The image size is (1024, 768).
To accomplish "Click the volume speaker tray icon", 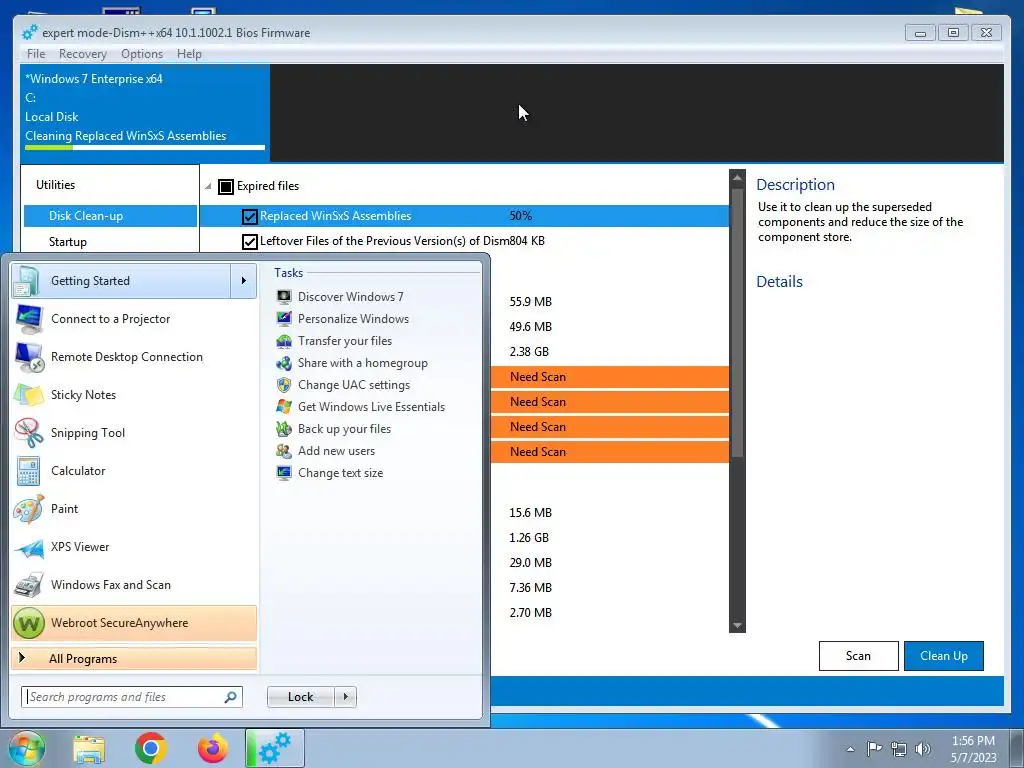I will tap(923, 749).
